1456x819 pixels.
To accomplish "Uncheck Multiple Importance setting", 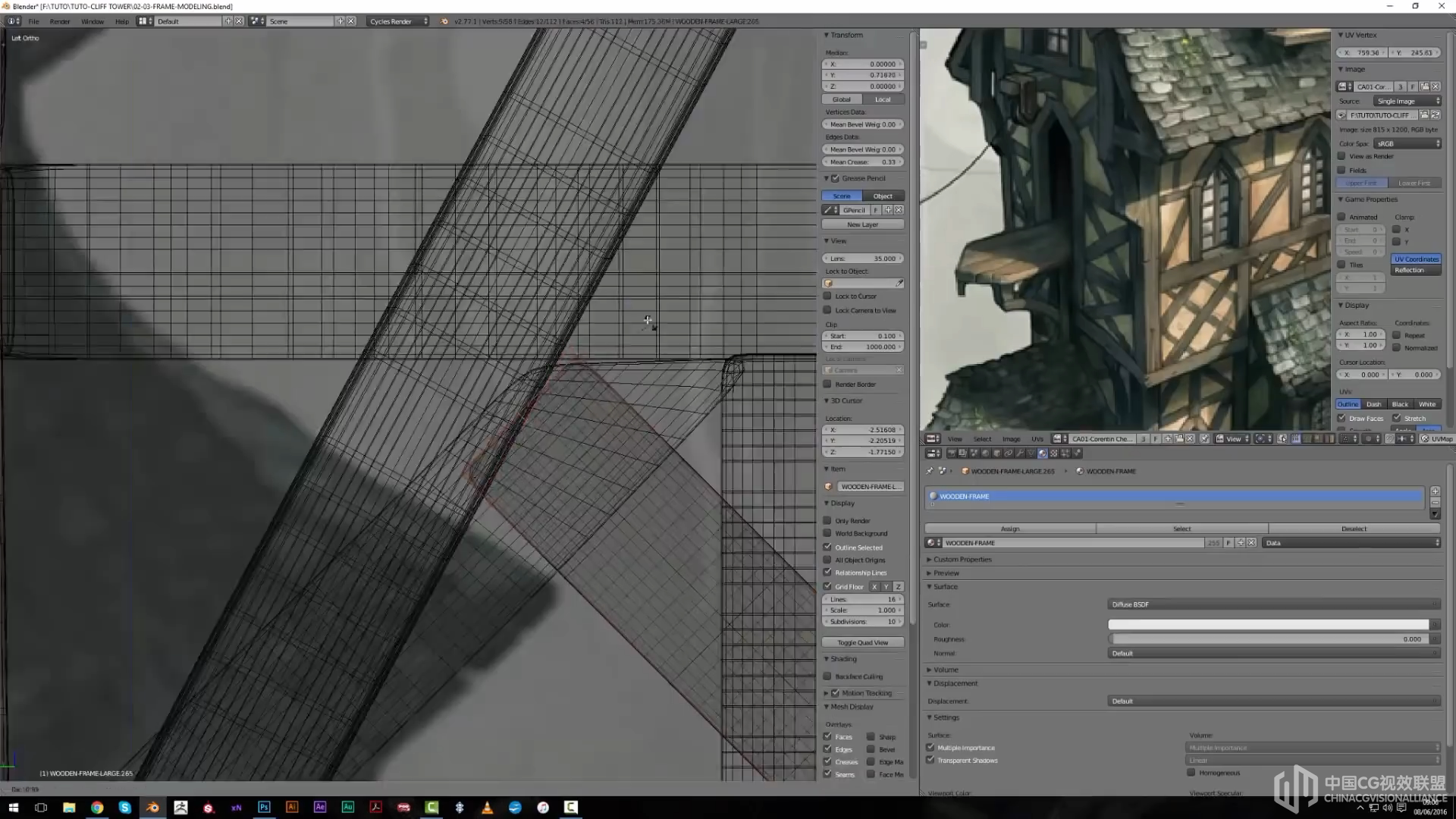I will tap(930, 748).
